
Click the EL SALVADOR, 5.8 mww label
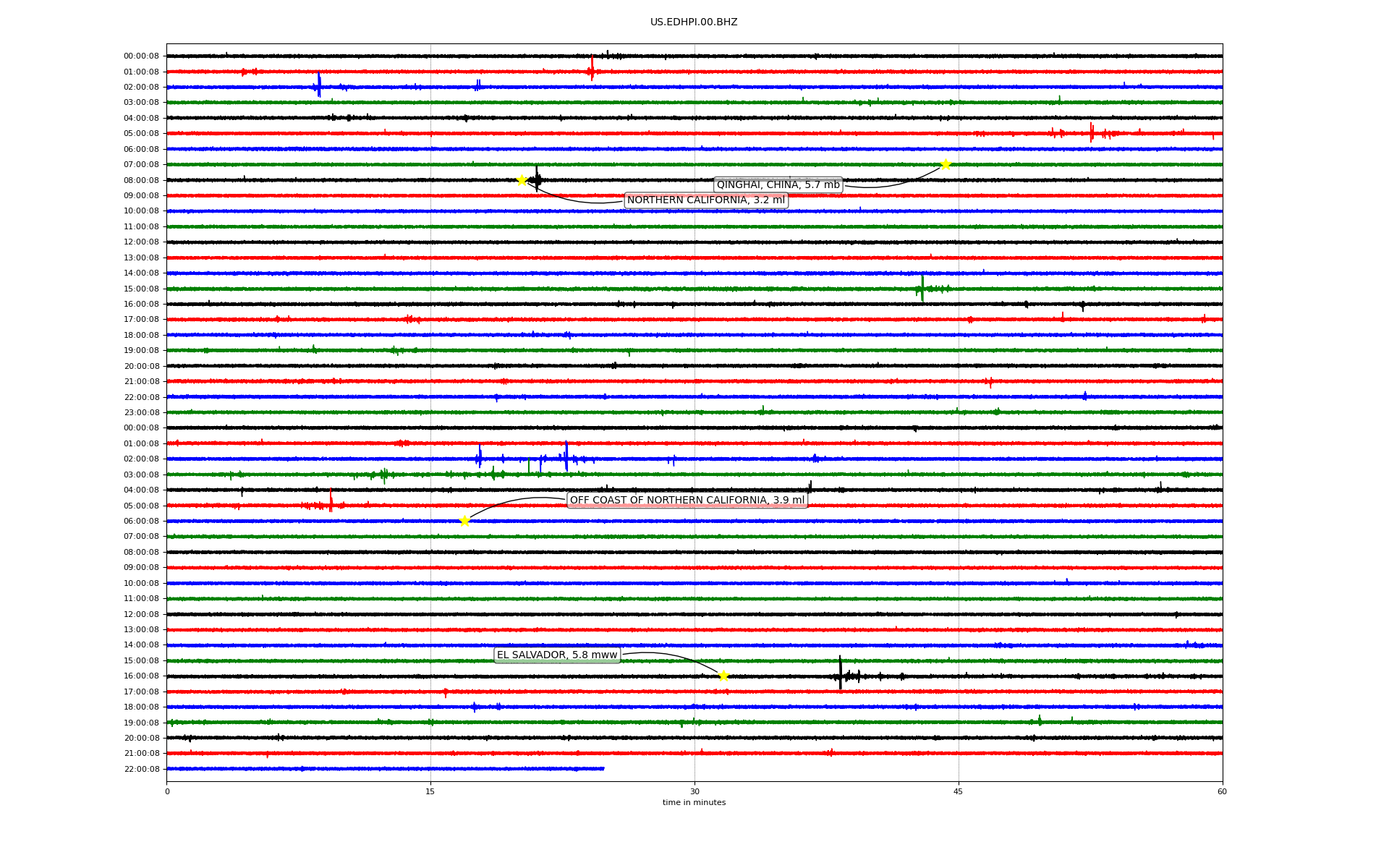click(557, 655)
